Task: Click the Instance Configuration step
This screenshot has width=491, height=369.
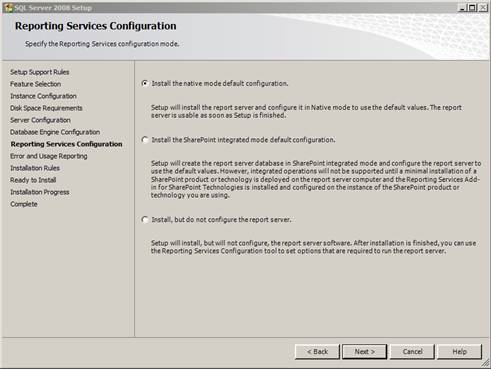Action: pyautogui.click(x=43, y=96)
